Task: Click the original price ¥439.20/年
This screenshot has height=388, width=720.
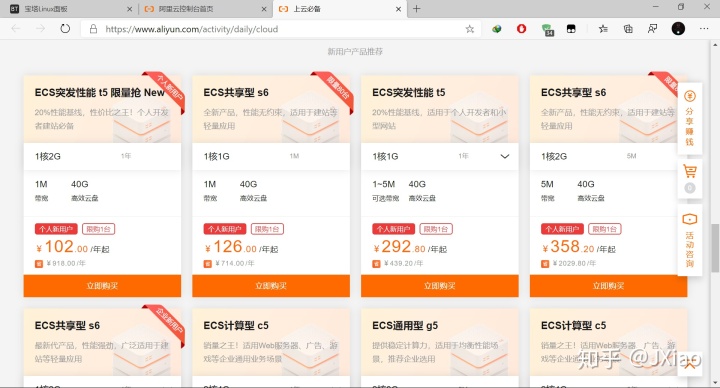Action: tap(404, 264)
